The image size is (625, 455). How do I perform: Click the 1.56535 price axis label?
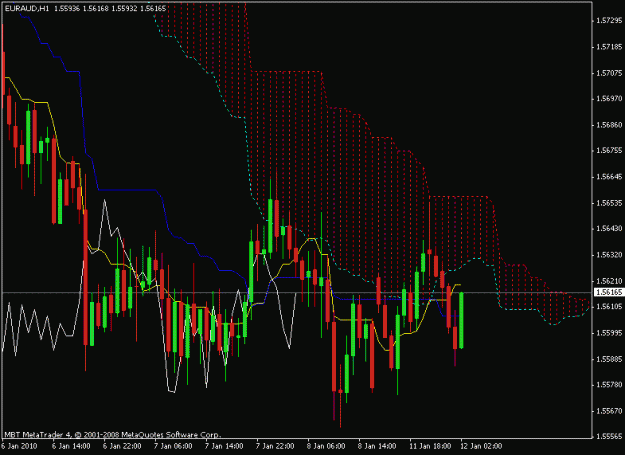click(609, 203)
